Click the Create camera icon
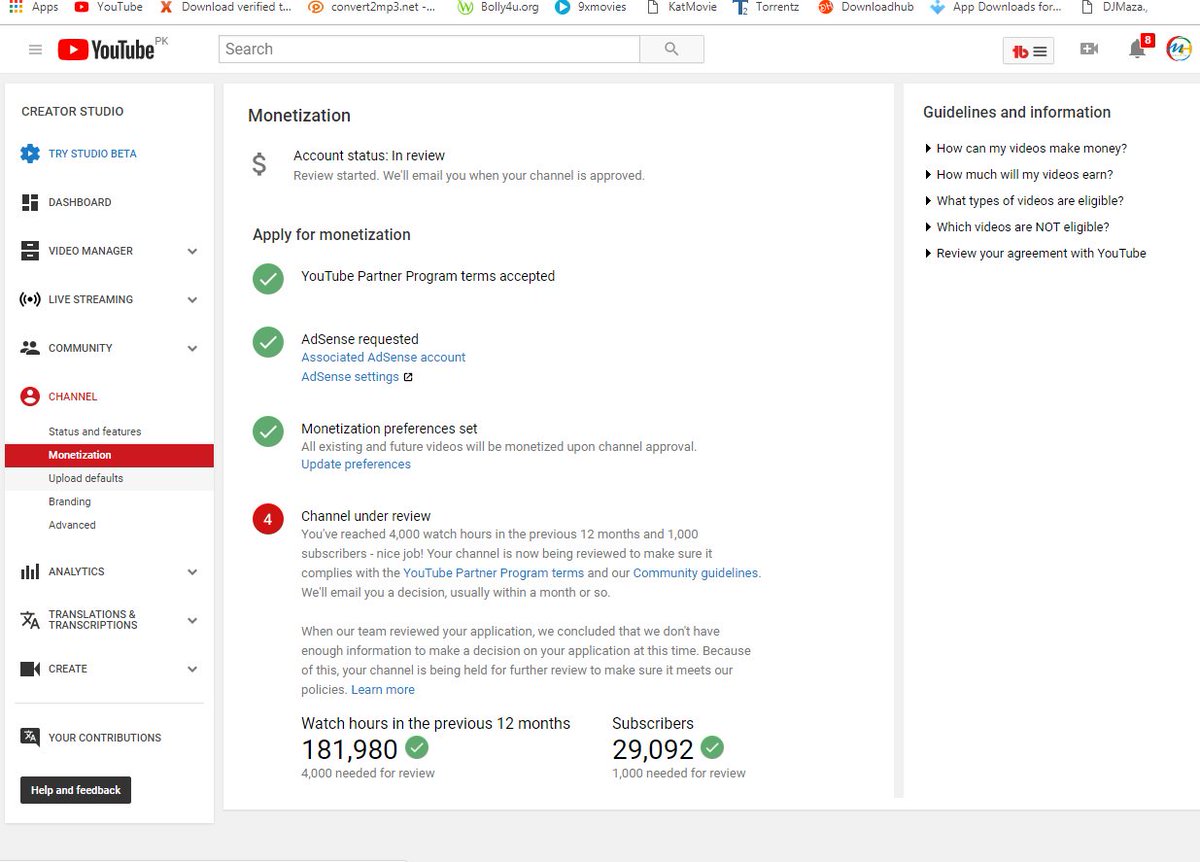 (x=30, y=669)
